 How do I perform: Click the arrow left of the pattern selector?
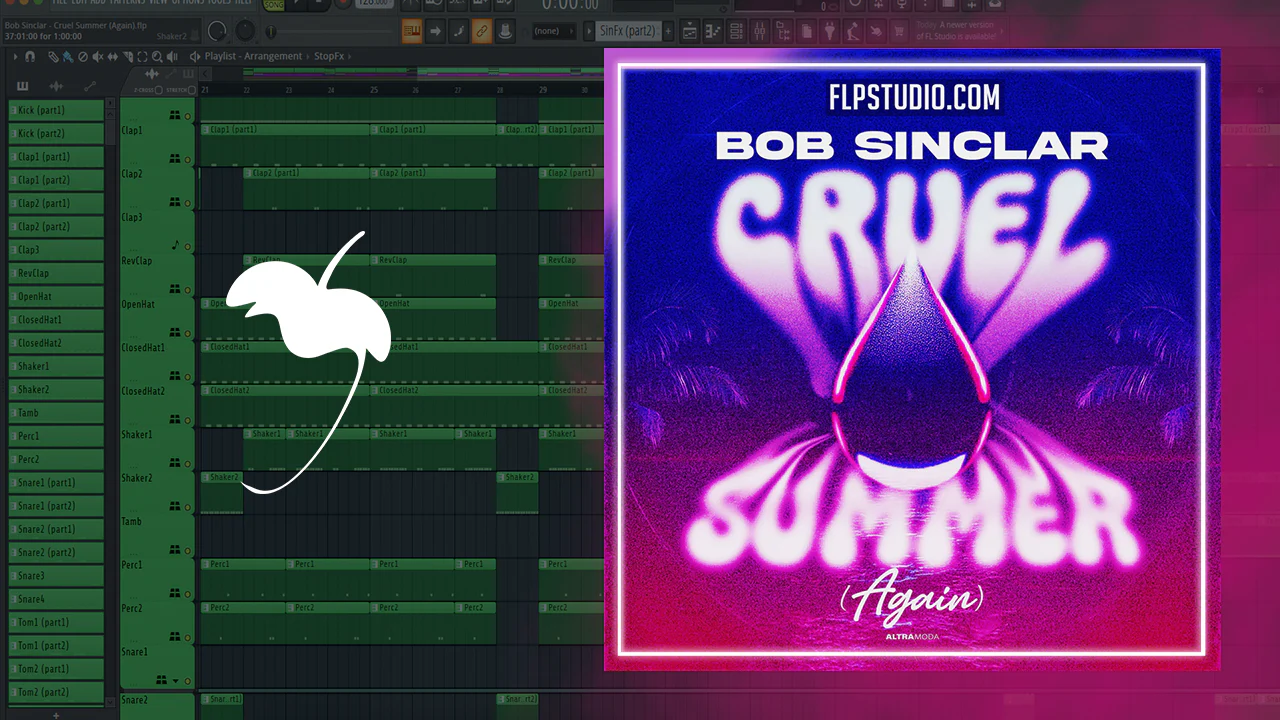(x=588, y=31)
